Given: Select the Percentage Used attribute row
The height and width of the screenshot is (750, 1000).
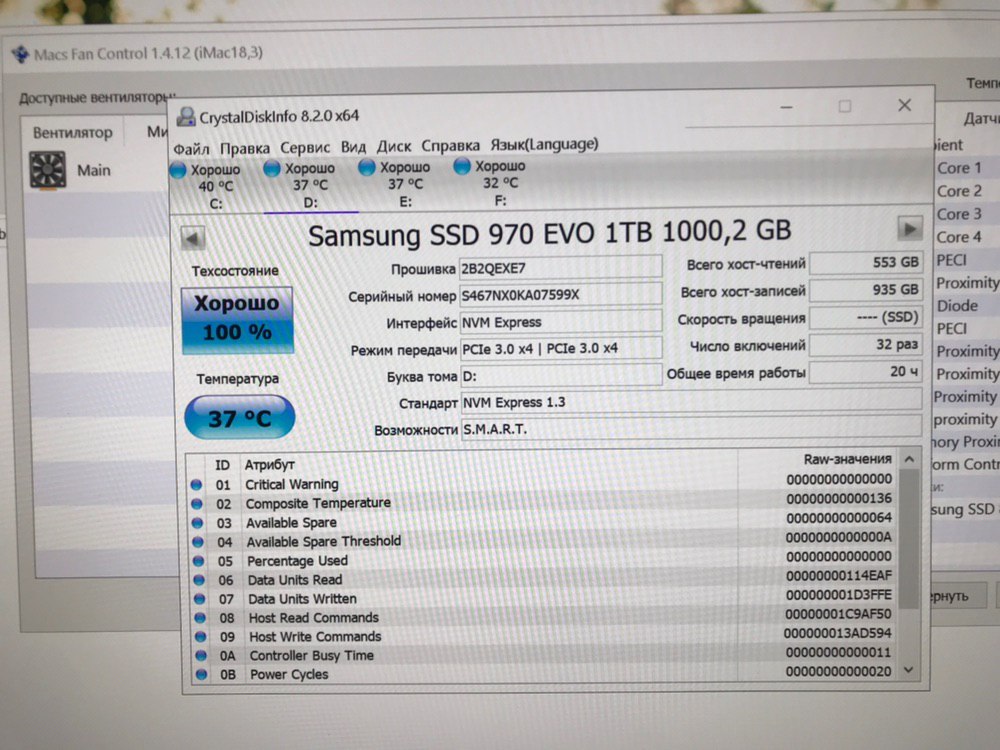Looking at the screenshot, I should (x=542, y=559).
